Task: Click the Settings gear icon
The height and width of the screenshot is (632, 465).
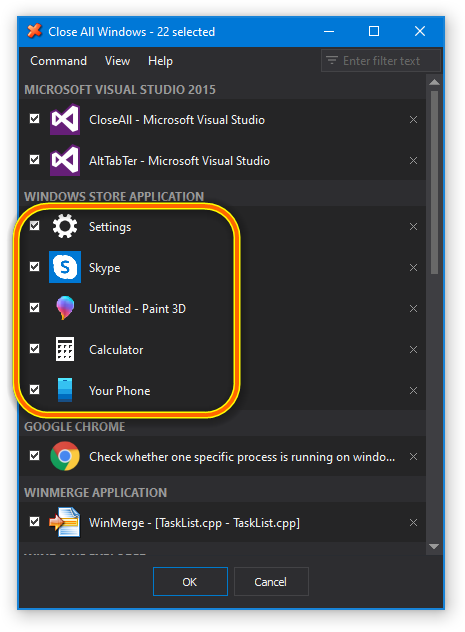Action: [65, 227]
